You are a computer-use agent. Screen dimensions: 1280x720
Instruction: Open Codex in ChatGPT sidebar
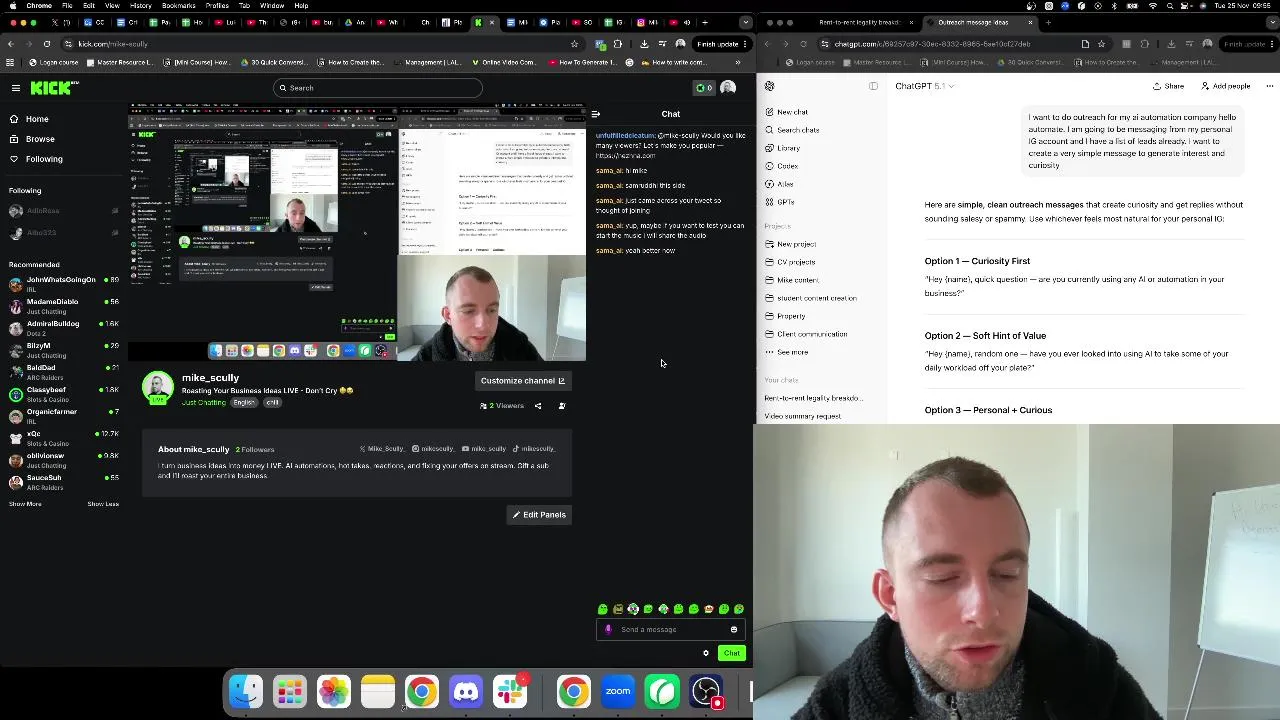pos(788,166)
